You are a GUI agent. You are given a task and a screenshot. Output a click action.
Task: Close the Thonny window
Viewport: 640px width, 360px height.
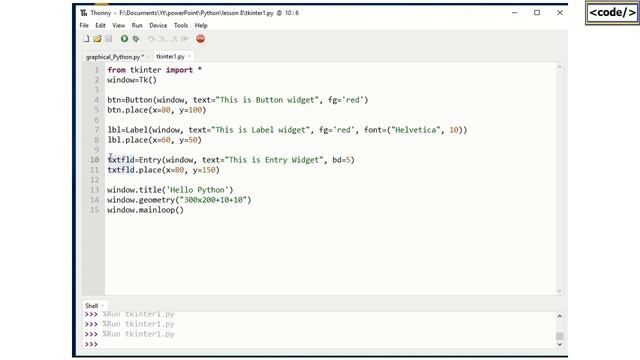(560, 13)
